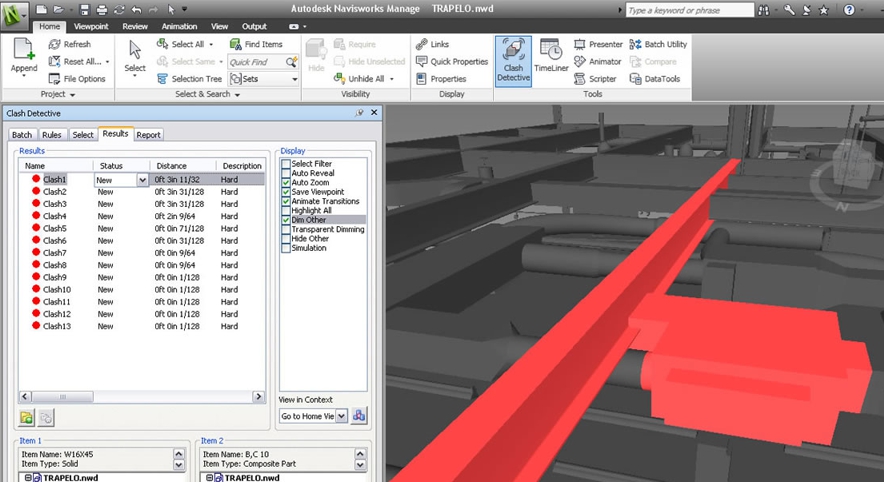Enable Transparent Dimming
The width and height of the screenshot is (884, 482).
point(286,229)
